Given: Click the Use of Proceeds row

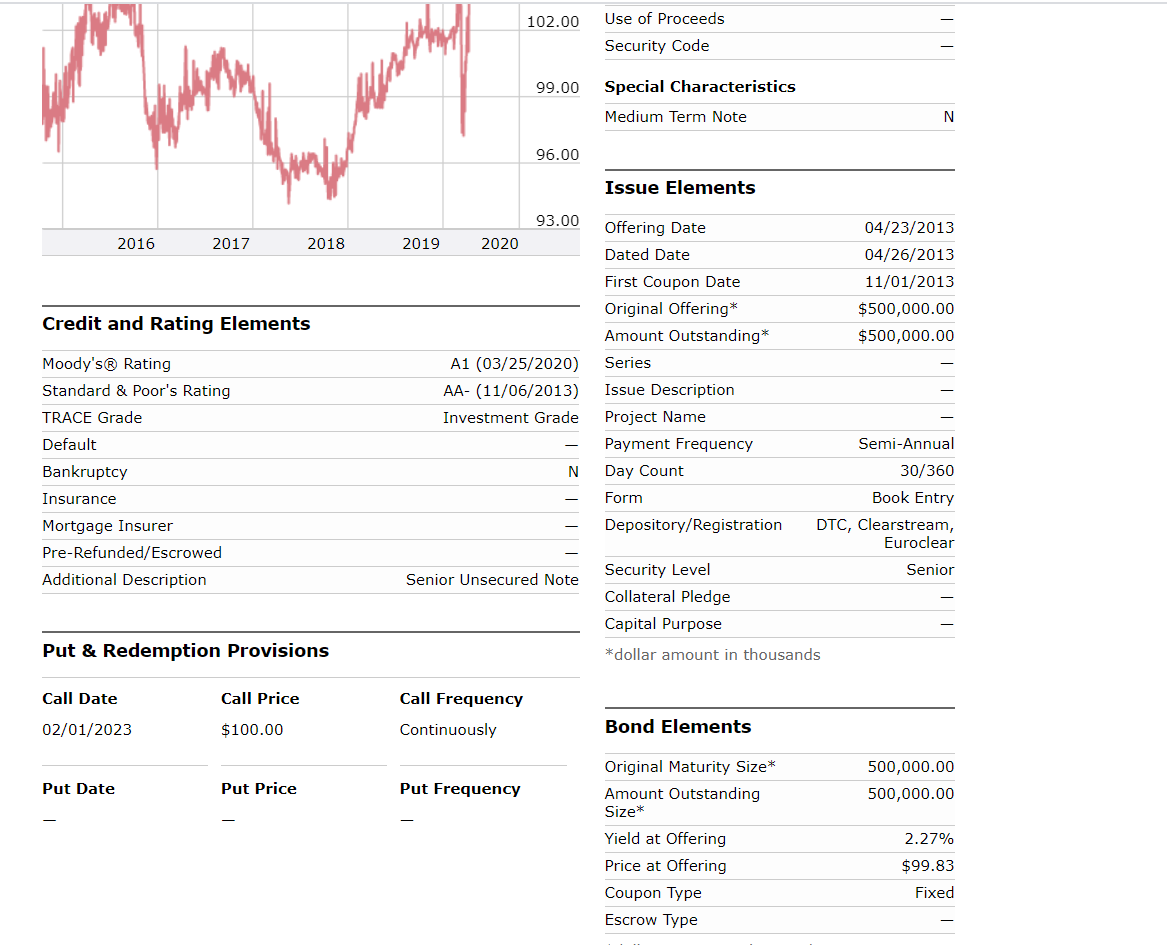Looking at the screenshot, I should (664, 18).
